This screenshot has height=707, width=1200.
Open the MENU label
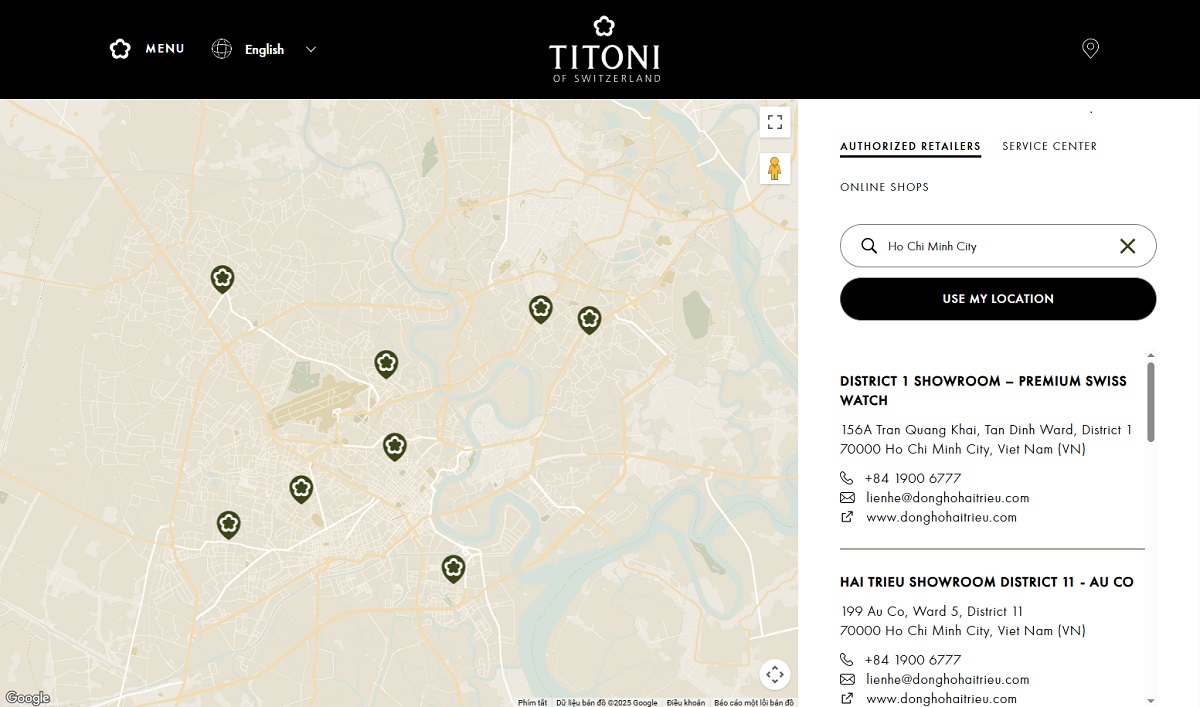tap(165, 49)
